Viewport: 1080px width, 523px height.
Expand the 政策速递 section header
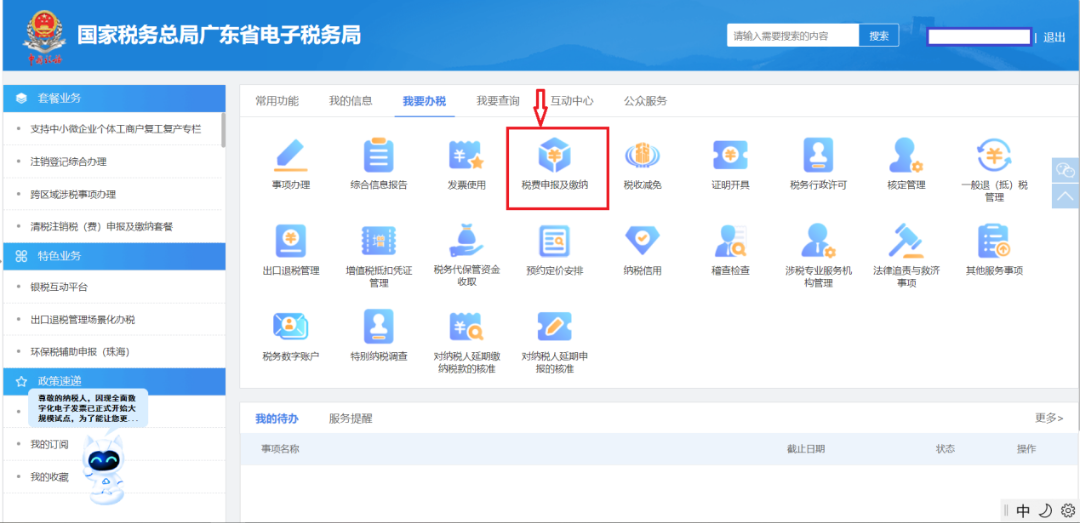[114, 380]
